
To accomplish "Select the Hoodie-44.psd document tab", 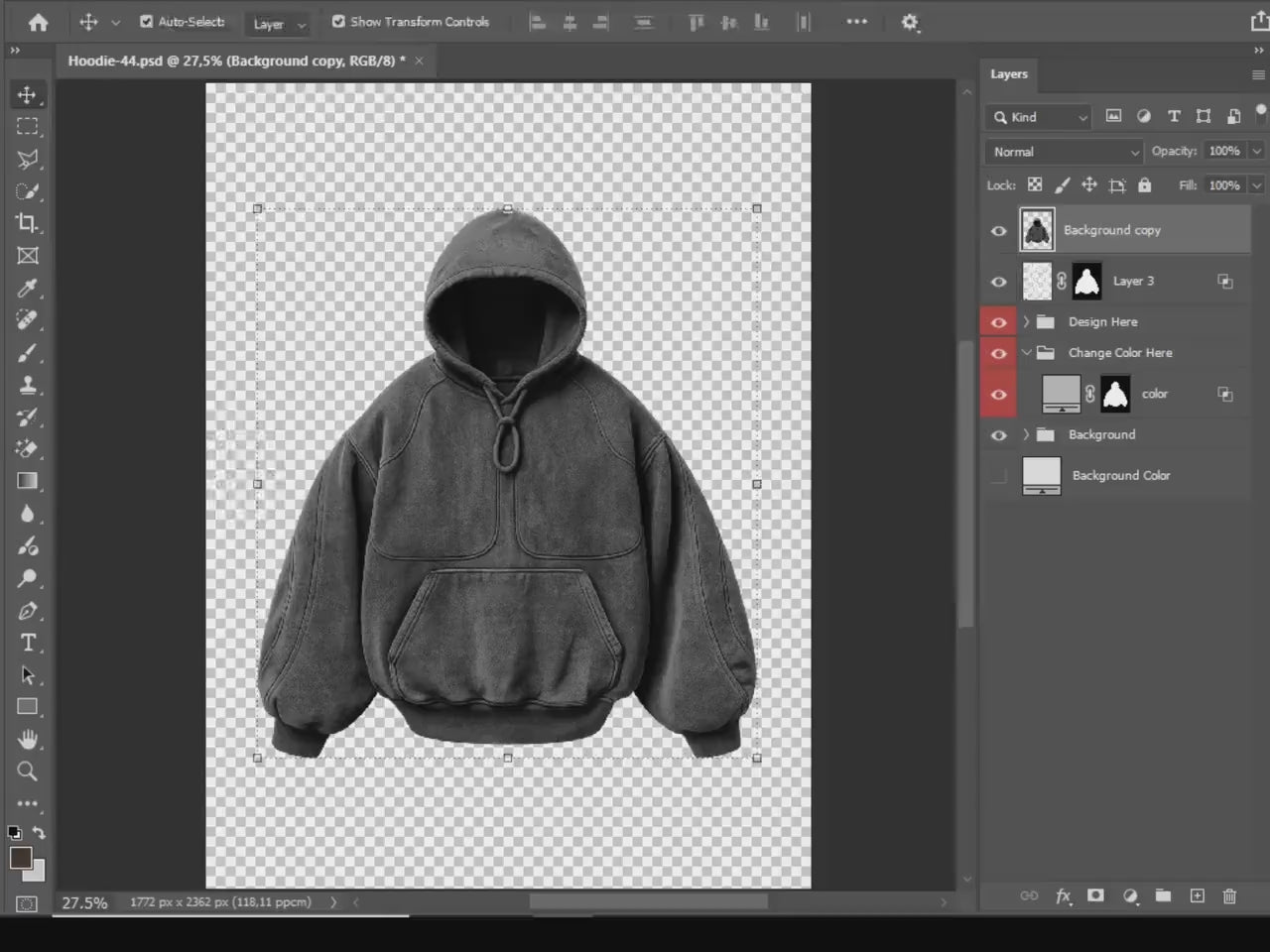I will point(238,60).
